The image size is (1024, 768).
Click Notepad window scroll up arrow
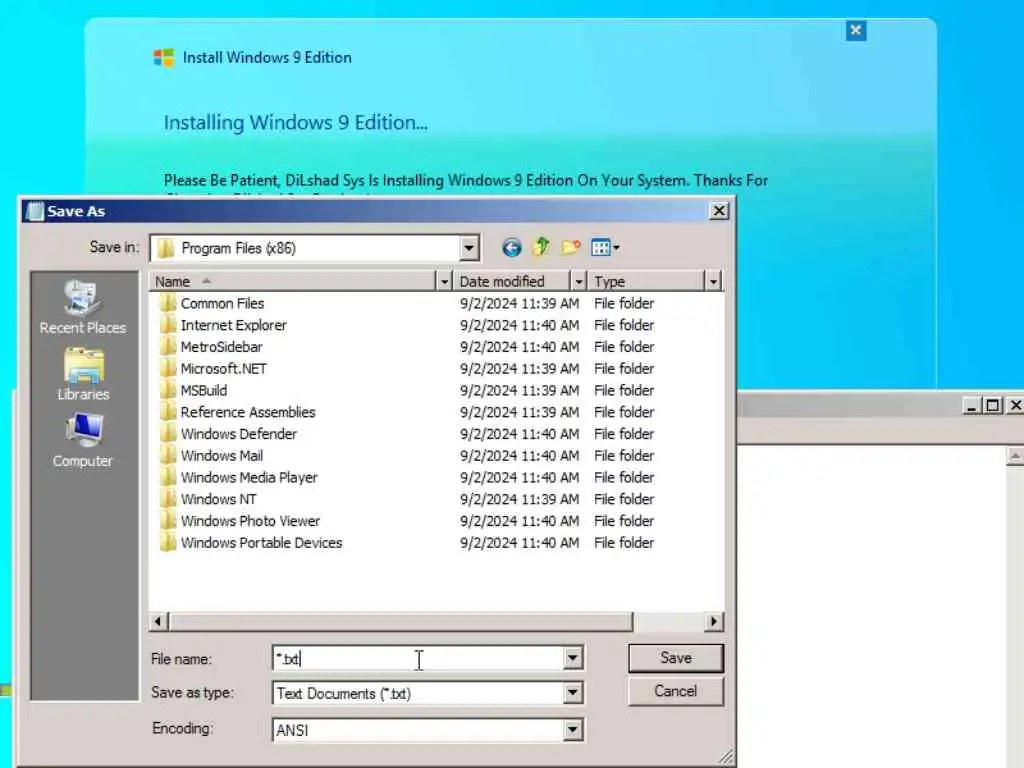1015,456
